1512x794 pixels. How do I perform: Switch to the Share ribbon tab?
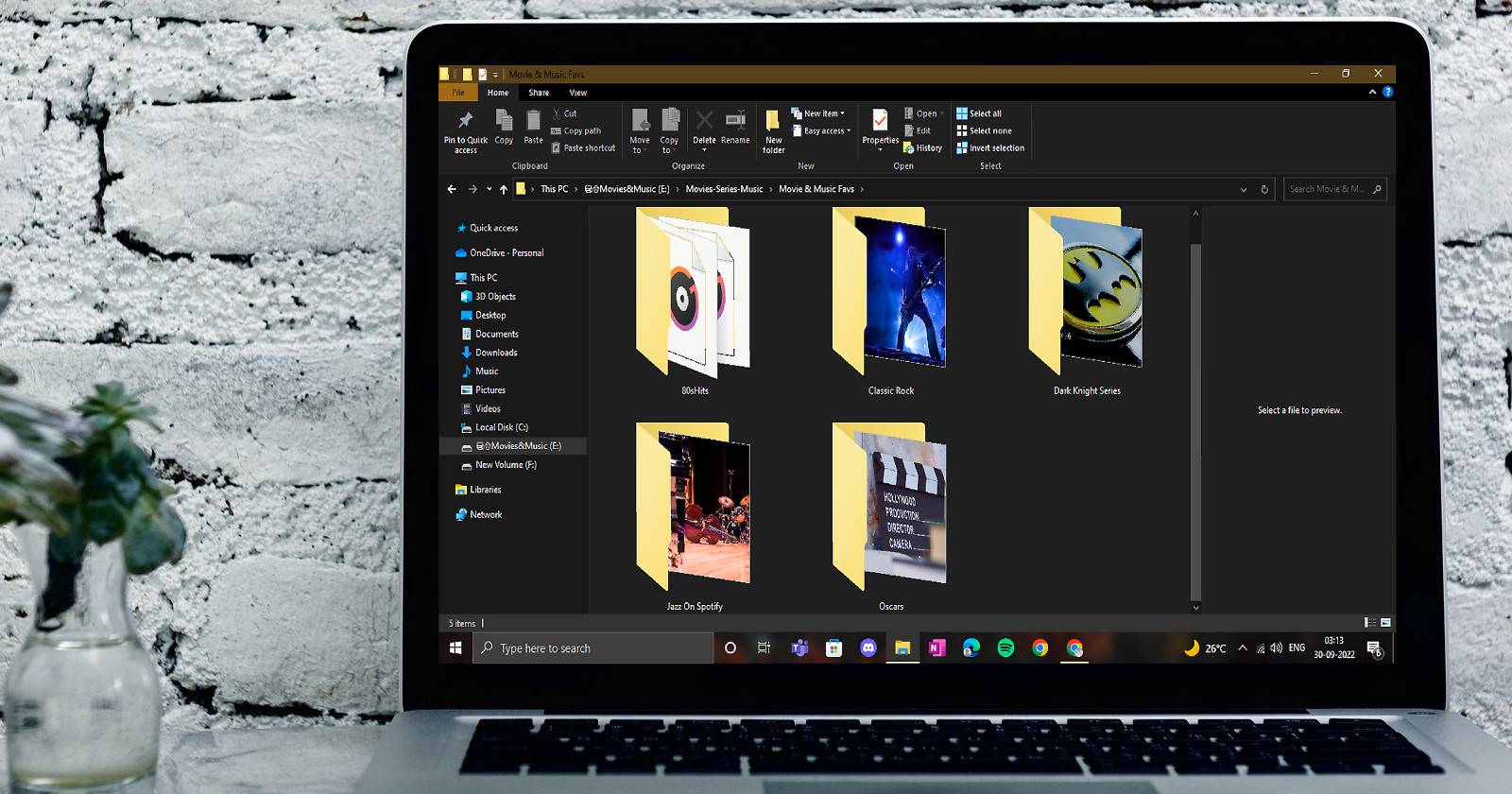click(x=539, y=93)
